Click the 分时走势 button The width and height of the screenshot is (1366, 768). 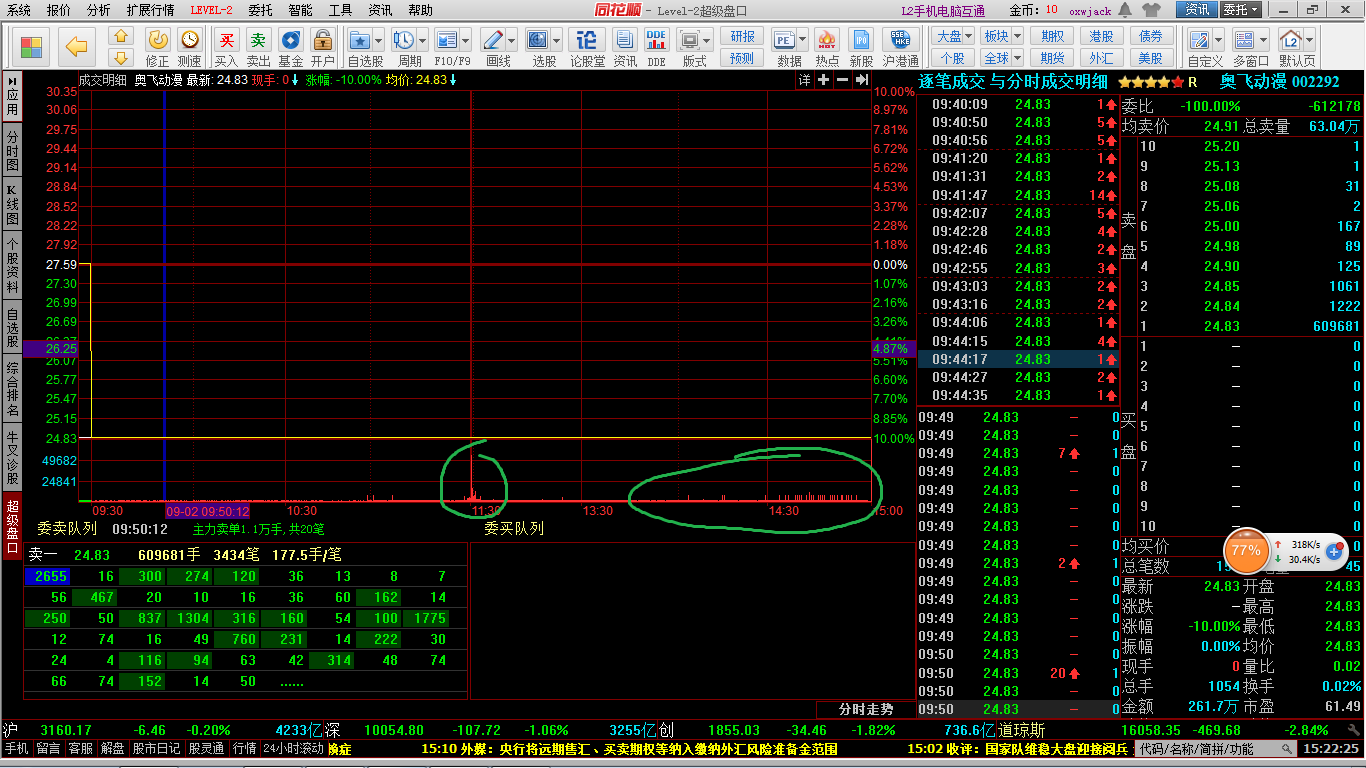point(865,709)
